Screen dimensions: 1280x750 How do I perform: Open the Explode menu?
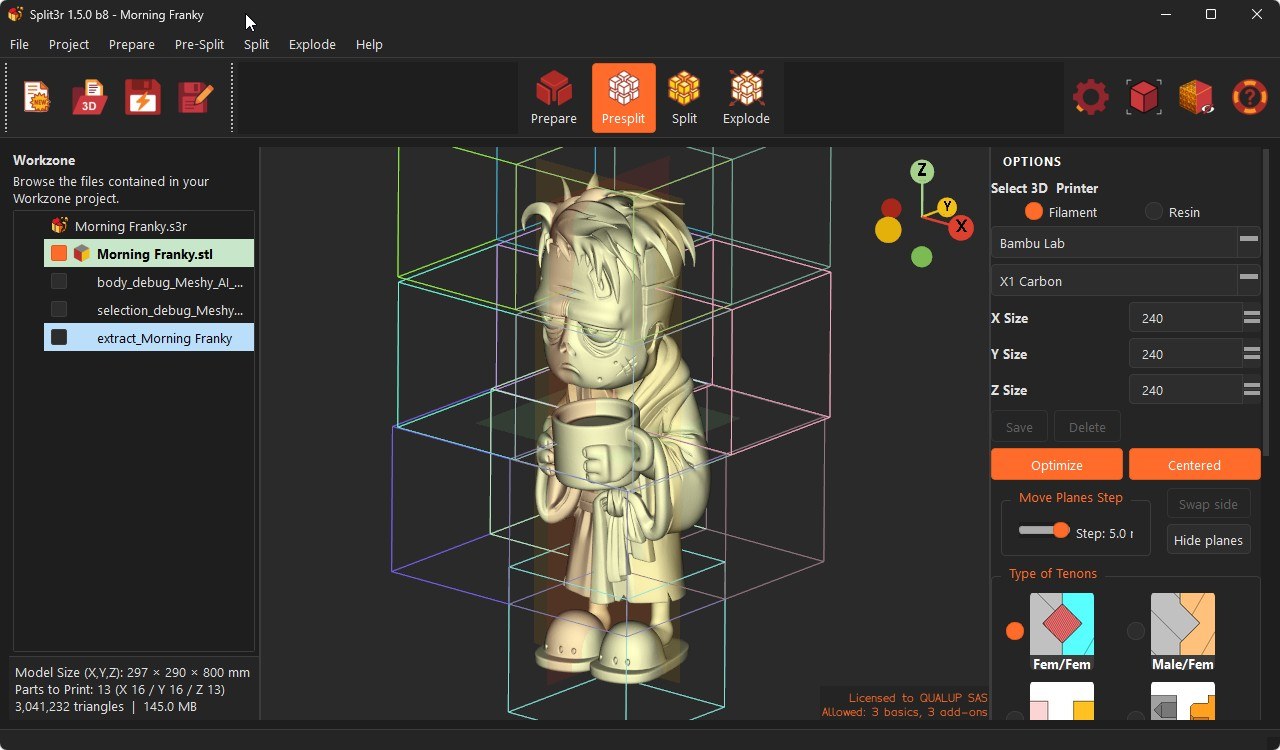(312, 44)
